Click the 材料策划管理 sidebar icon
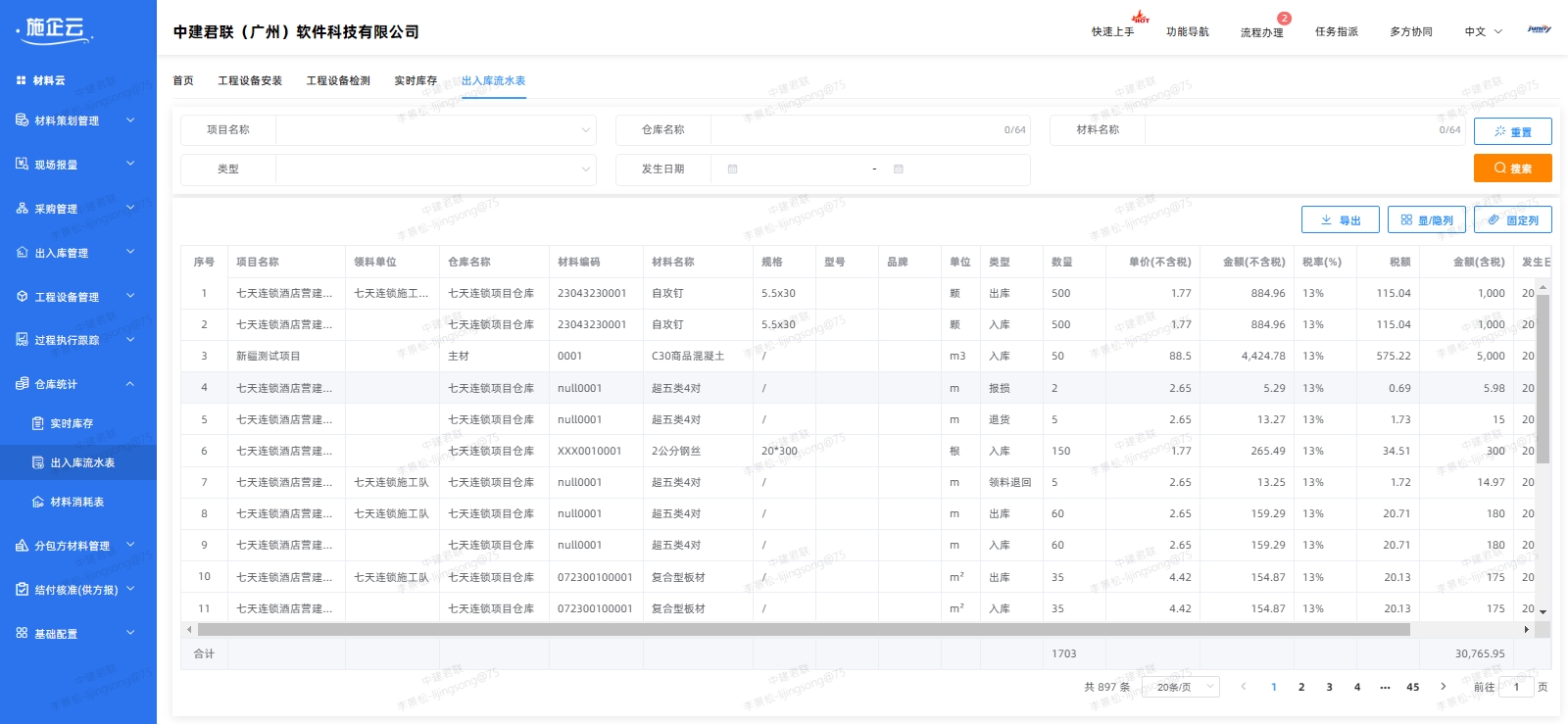The width and height of the screenshot is (1568, 724). tap(22, 121)
